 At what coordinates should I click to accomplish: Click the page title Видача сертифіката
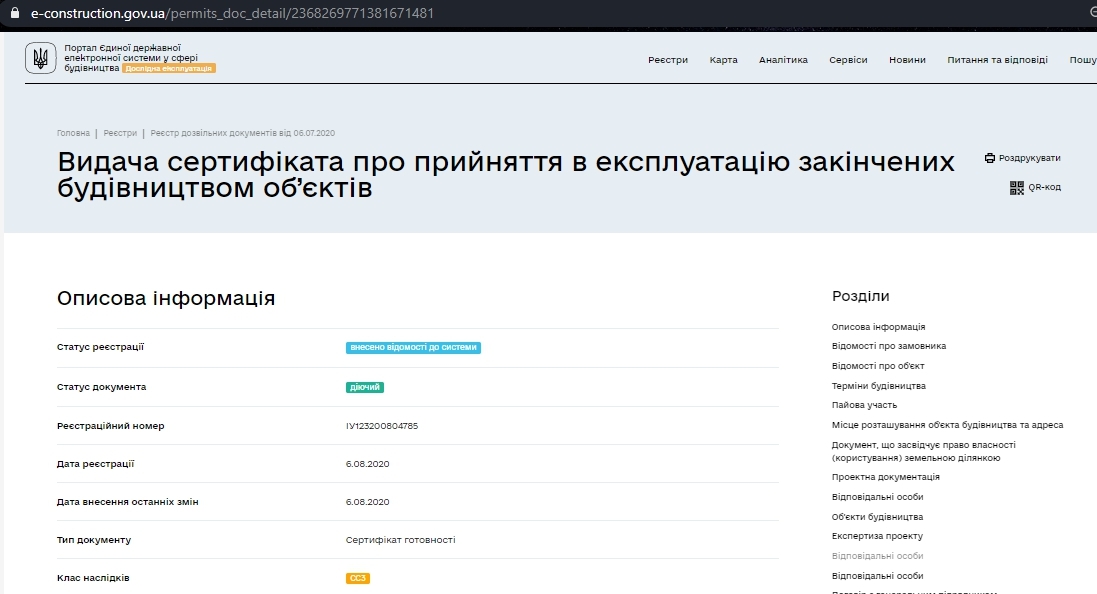[x=506, y=175]
